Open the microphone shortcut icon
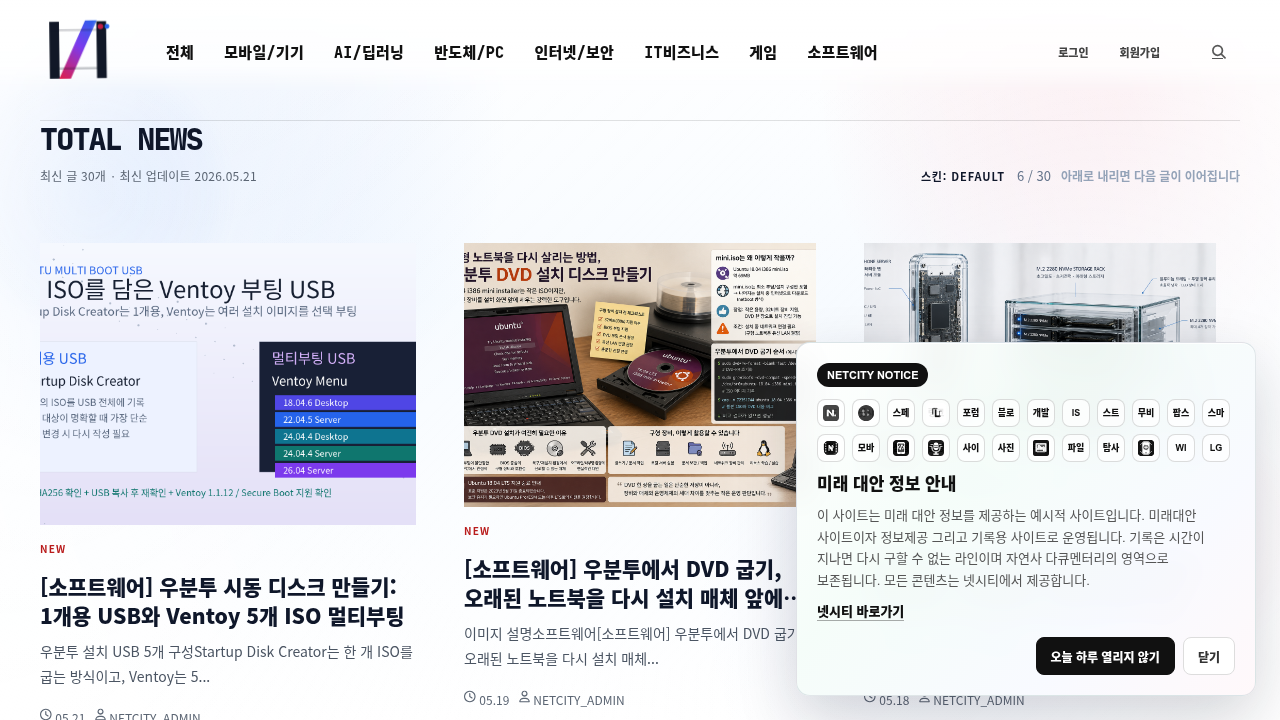 coord(936,448)
